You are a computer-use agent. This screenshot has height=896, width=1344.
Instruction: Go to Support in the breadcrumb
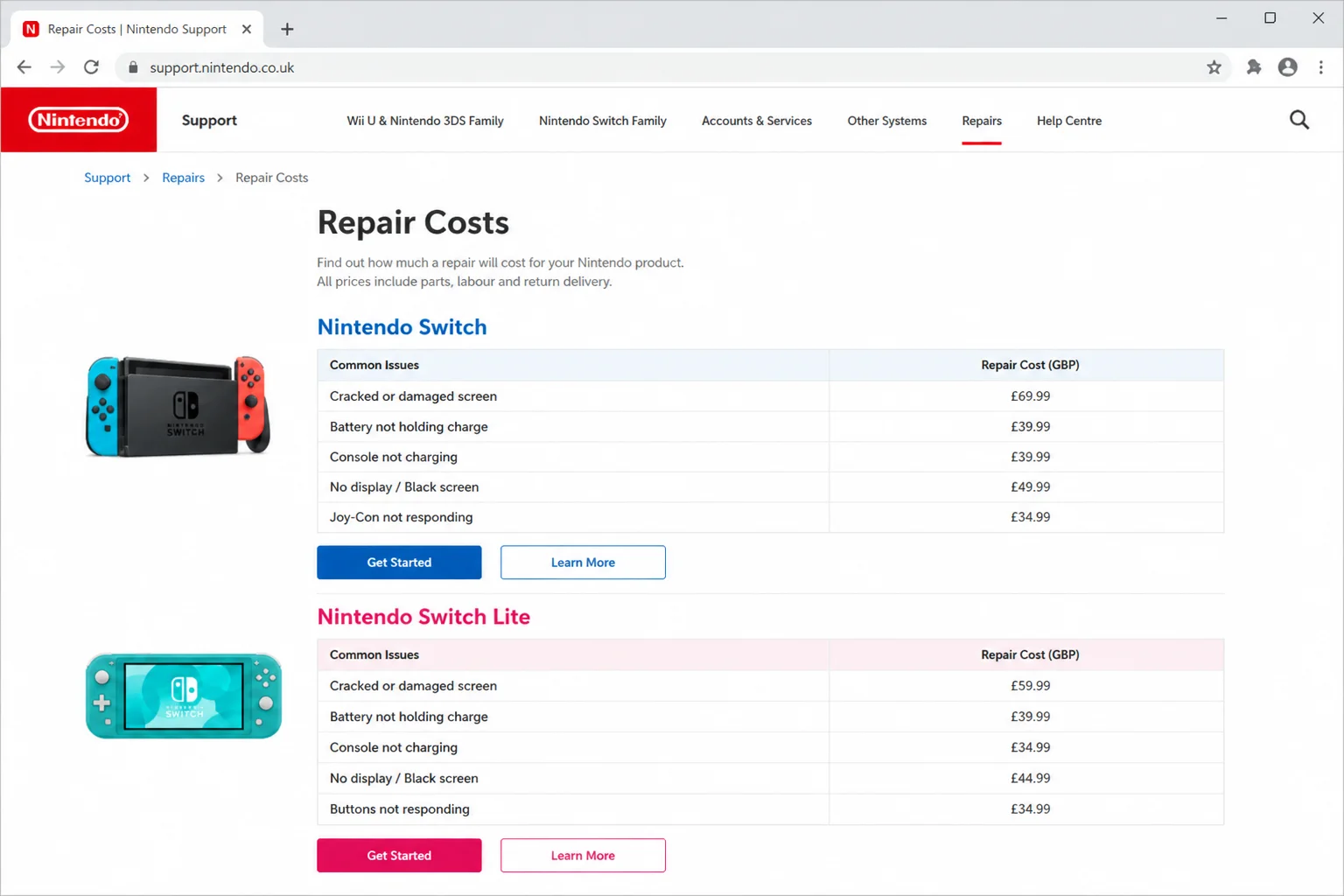click(x=107, y=178)
